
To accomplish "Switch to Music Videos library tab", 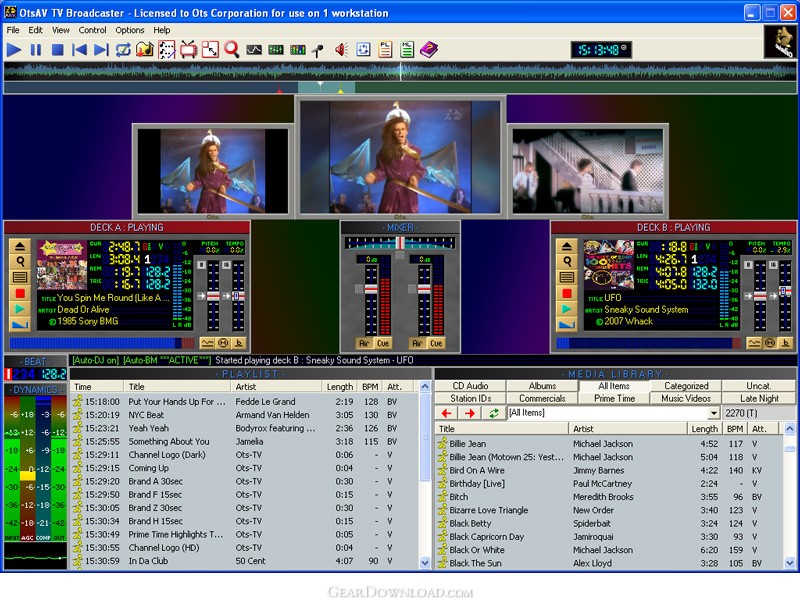I will click(686, 398).
